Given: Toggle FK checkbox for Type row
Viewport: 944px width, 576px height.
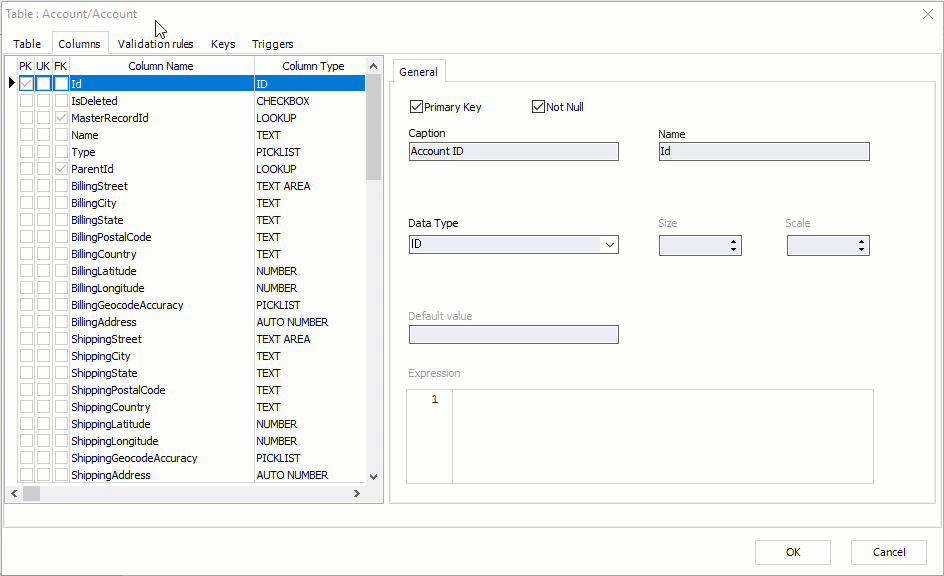Looking at the screenshot, I should [x=61, y=152].
